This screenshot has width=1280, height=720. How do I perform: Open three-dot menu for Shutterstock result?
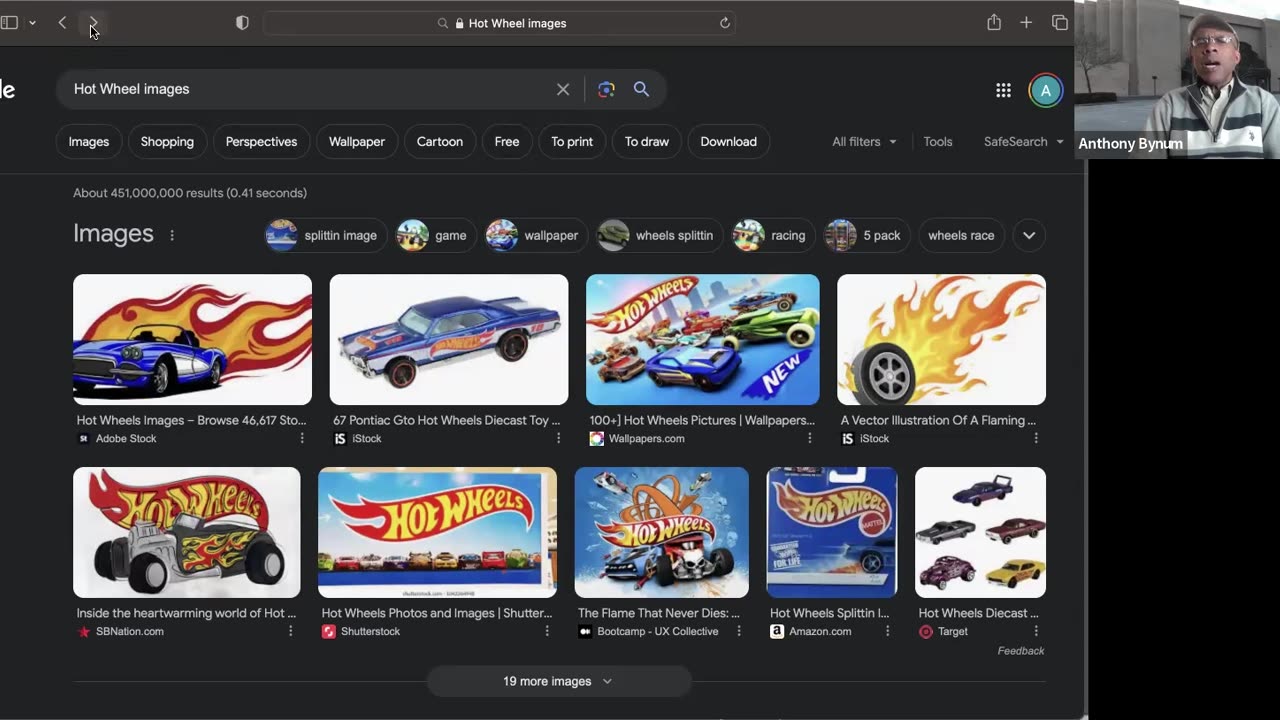547,631
